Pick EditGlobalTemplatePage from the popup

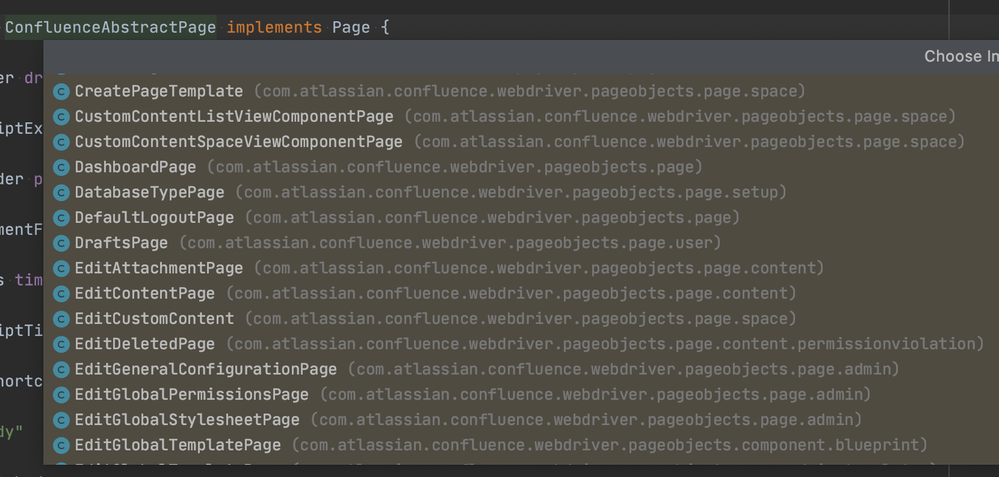521,445
